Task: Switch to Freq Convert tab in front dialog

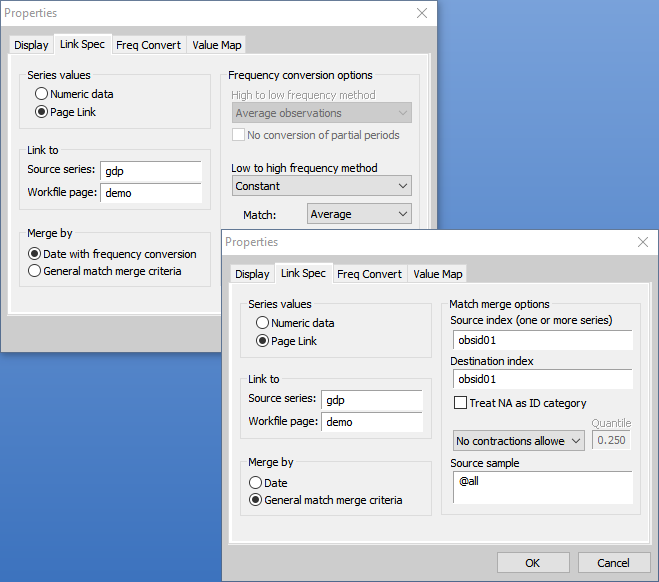Action: [x=369, y=274]
